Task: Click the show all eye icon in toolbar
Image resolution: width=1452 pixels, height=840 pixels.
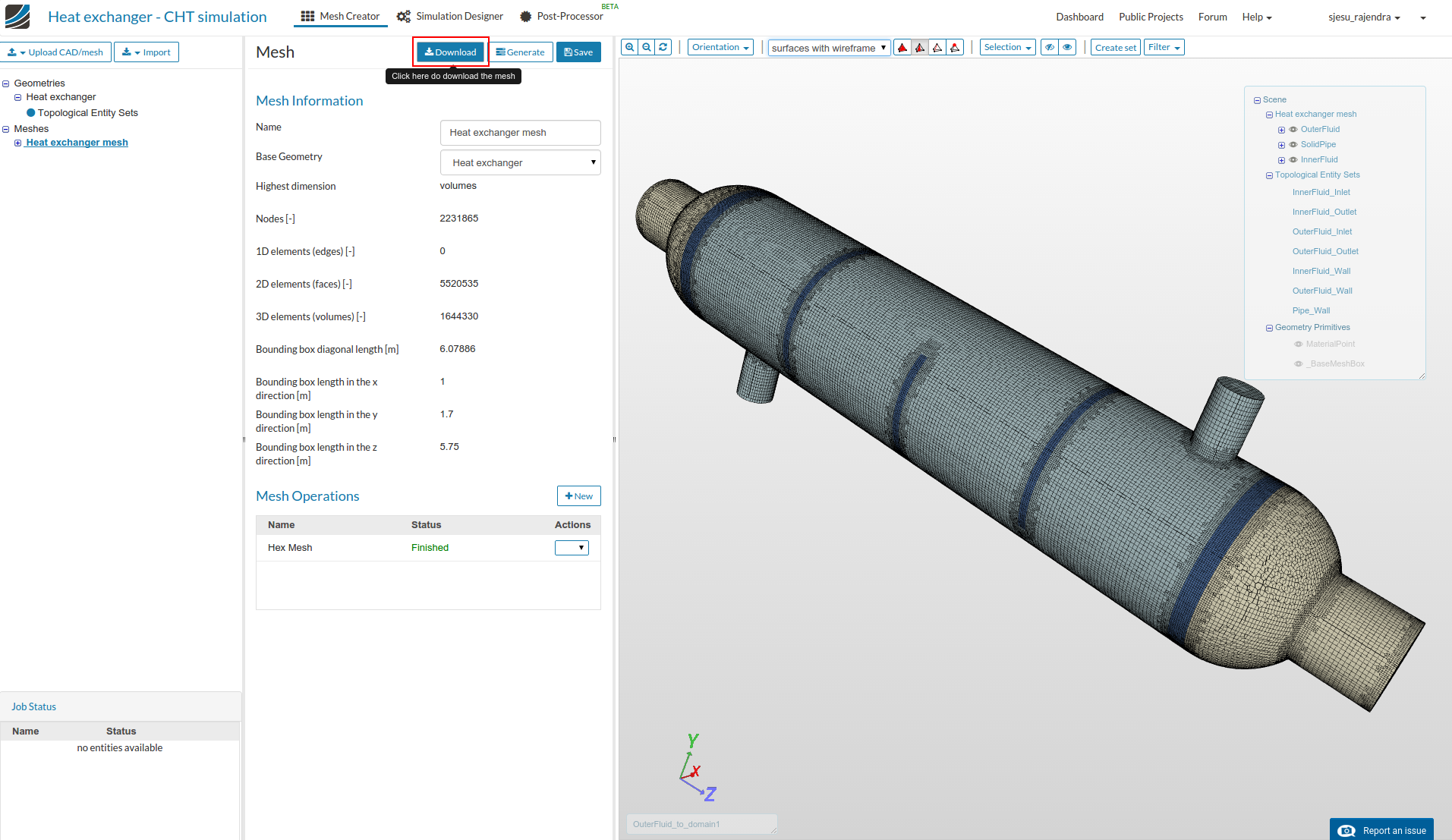Action: (x=1067, y=47)
